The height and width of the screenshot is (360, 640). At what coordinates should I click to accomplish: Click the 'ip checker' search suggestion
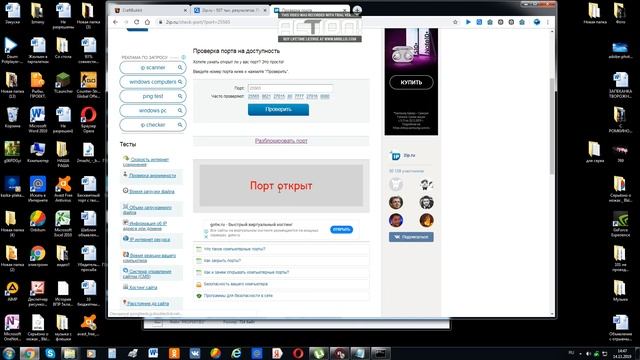[153, 124]
